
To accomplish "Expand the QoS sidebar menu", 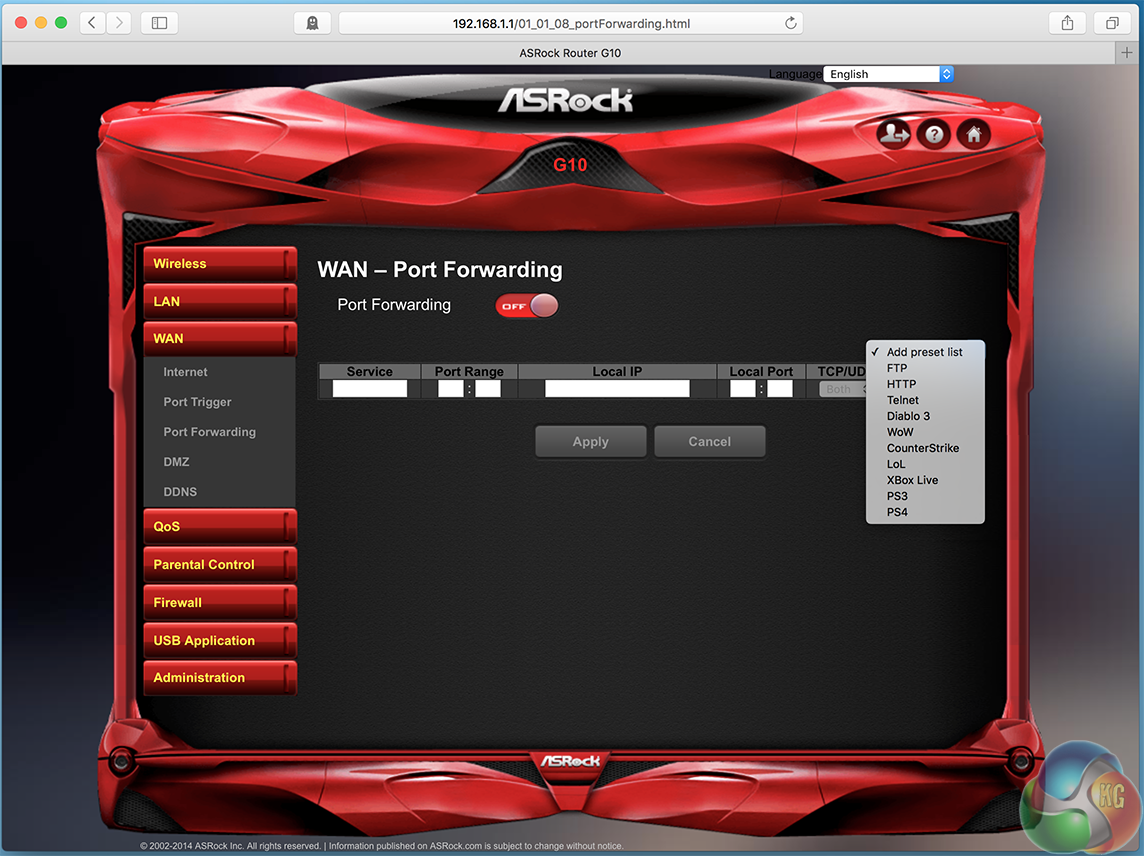I will click(x=220, y=526).
